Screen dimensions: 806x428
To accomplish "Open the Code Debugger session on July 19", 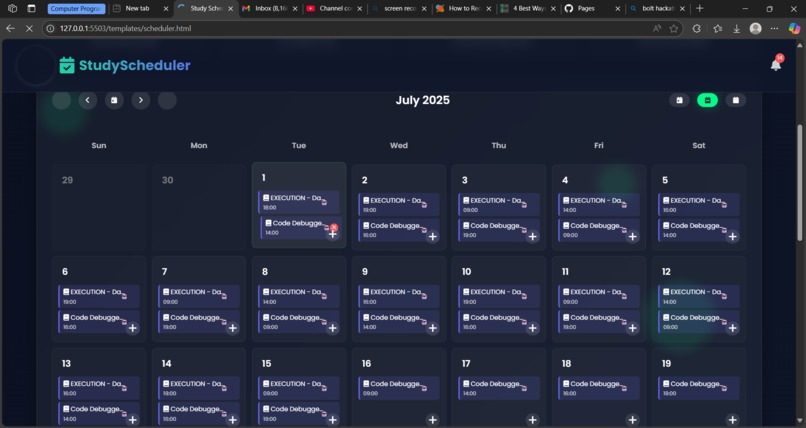I will (x=699, y=388).
